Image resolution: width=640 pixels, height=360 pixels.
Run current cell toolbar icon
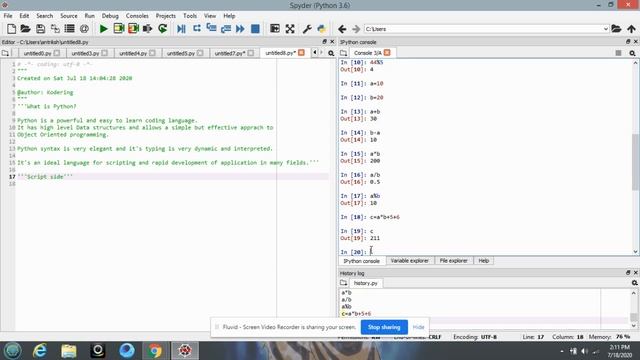[118, 29]
